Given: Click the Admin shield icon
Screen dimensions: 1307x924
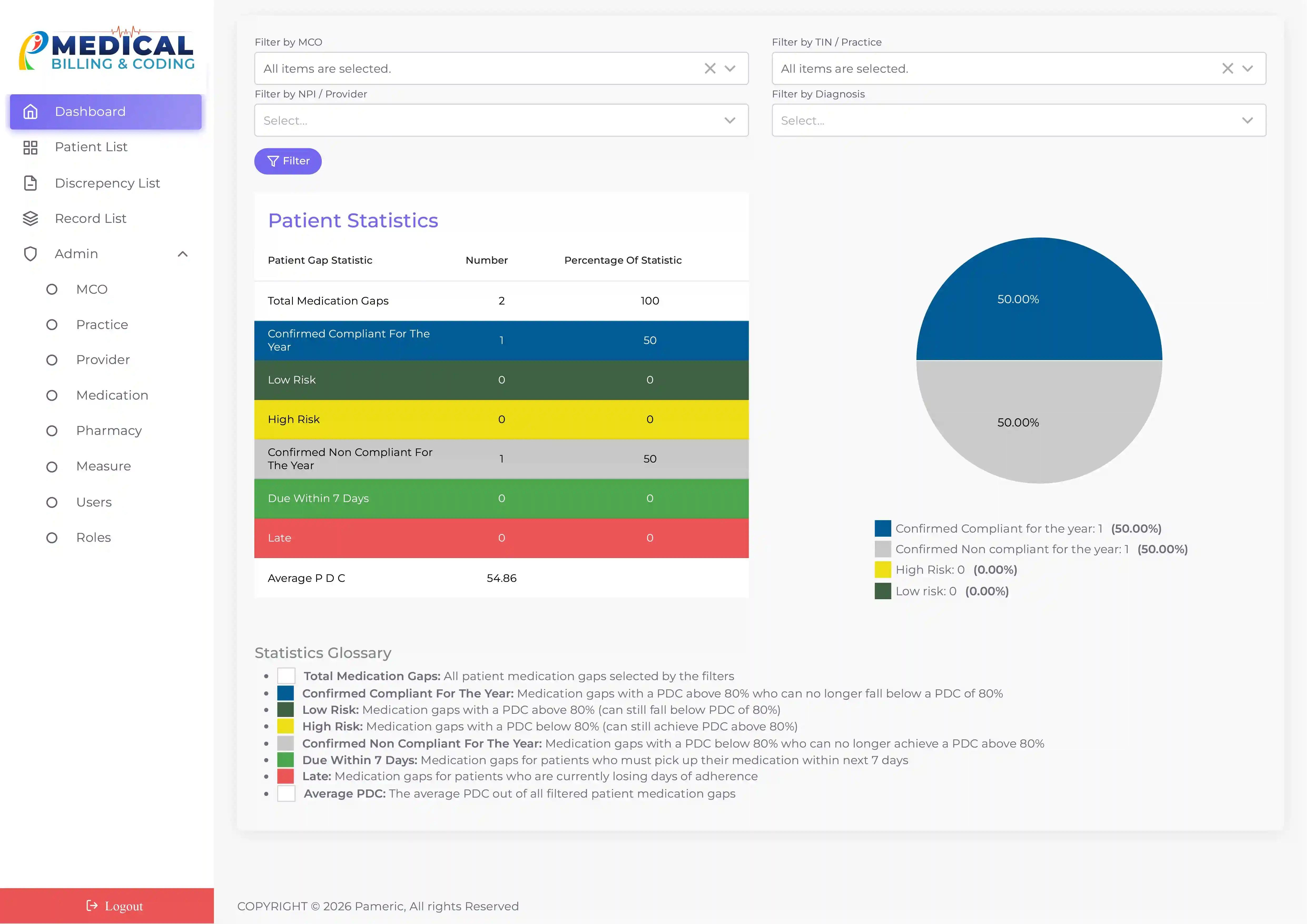Looking at the screenshot, I should (30, 254).
